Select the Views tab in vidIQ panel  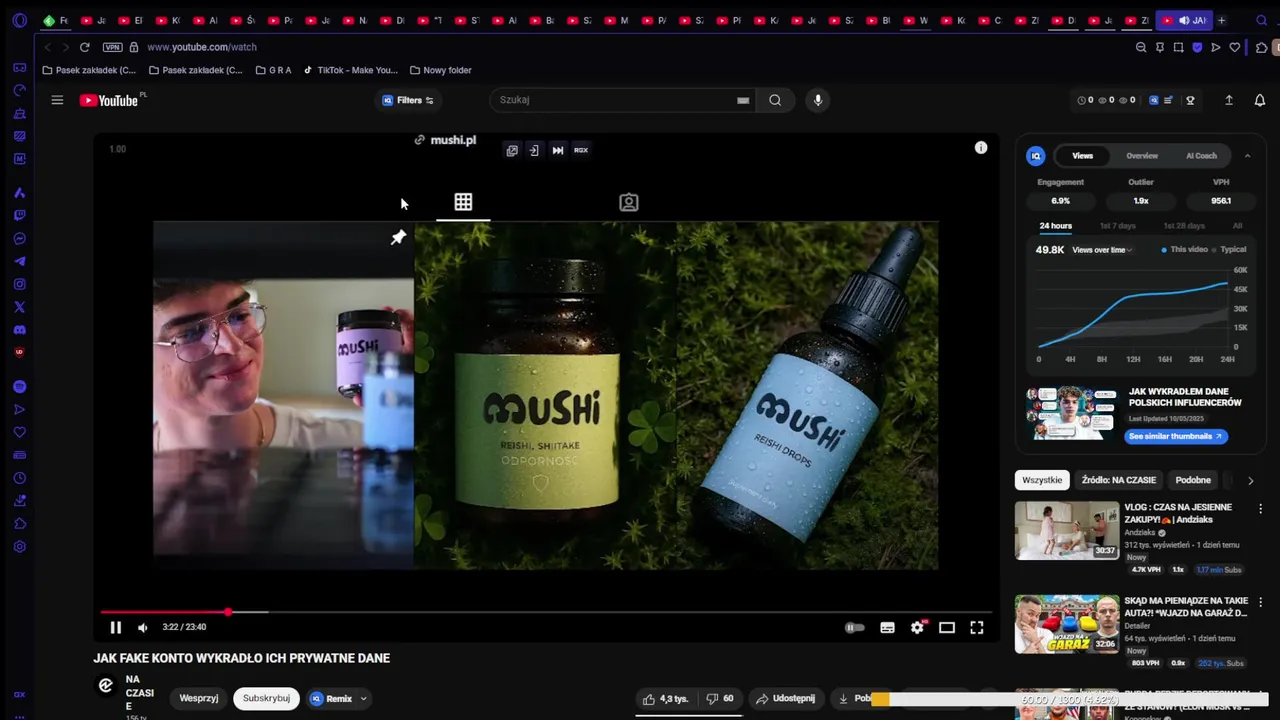[x=1083, y=156]
